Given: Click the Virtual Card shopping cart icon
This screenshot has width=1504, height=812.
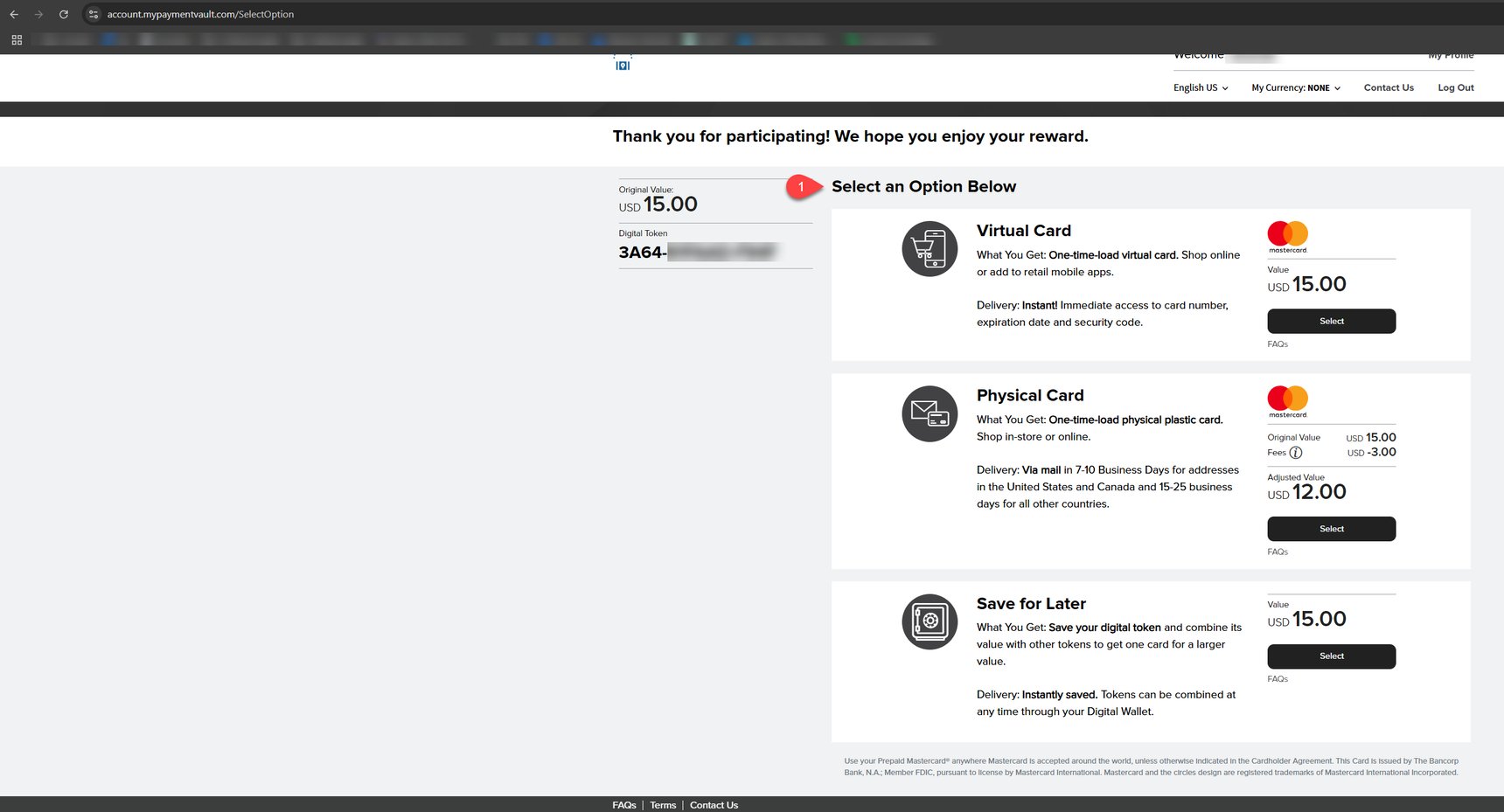Looking at the screenshot, I should pyautogui.click(x=930, y=249).
